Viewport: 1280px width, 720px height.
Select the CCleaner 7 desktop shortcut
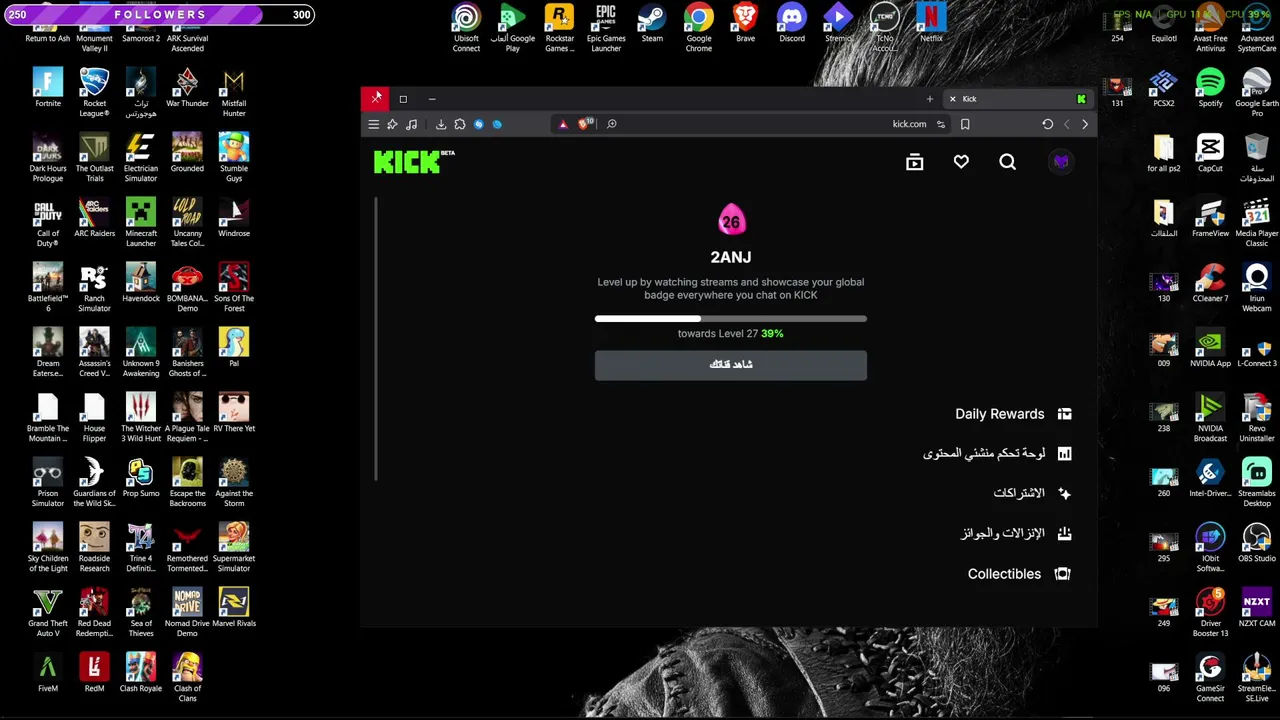pyautogui.click(x=1210, y=283)
